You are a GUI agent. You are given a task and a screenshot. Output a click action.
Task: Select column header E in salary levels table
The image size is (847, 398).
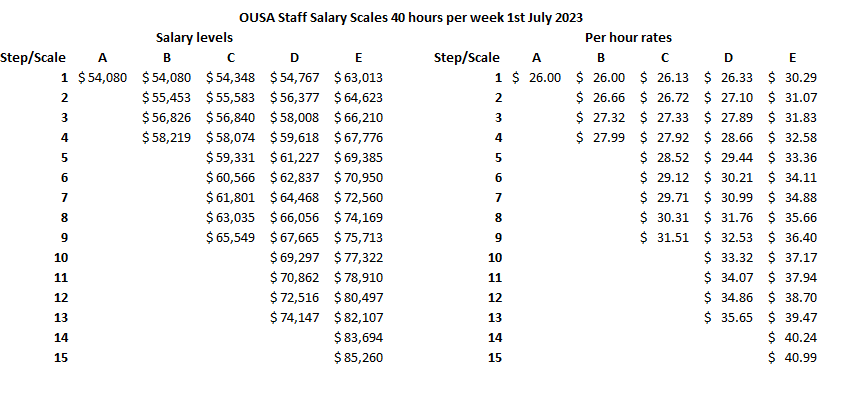[x=359, y=58]
